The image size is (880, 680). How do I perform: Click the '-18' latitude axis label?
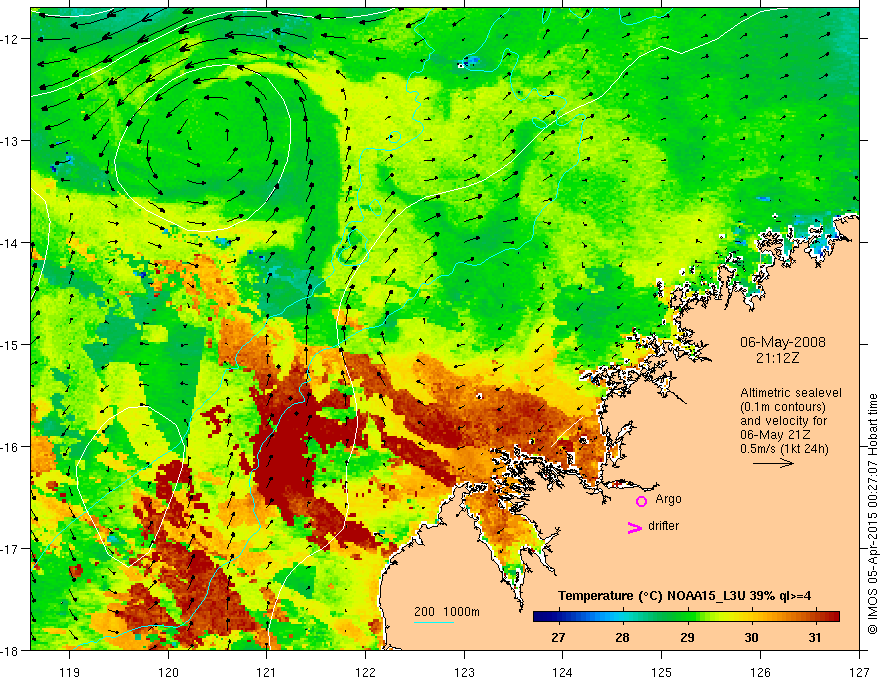[x=11, y=650]
